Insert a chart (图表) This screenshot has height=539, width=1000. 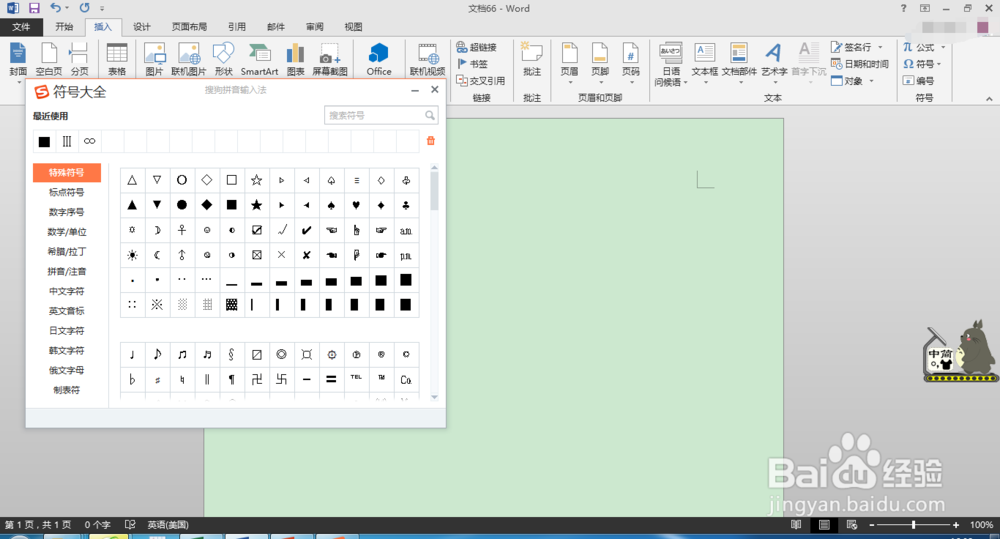point(295,59)
